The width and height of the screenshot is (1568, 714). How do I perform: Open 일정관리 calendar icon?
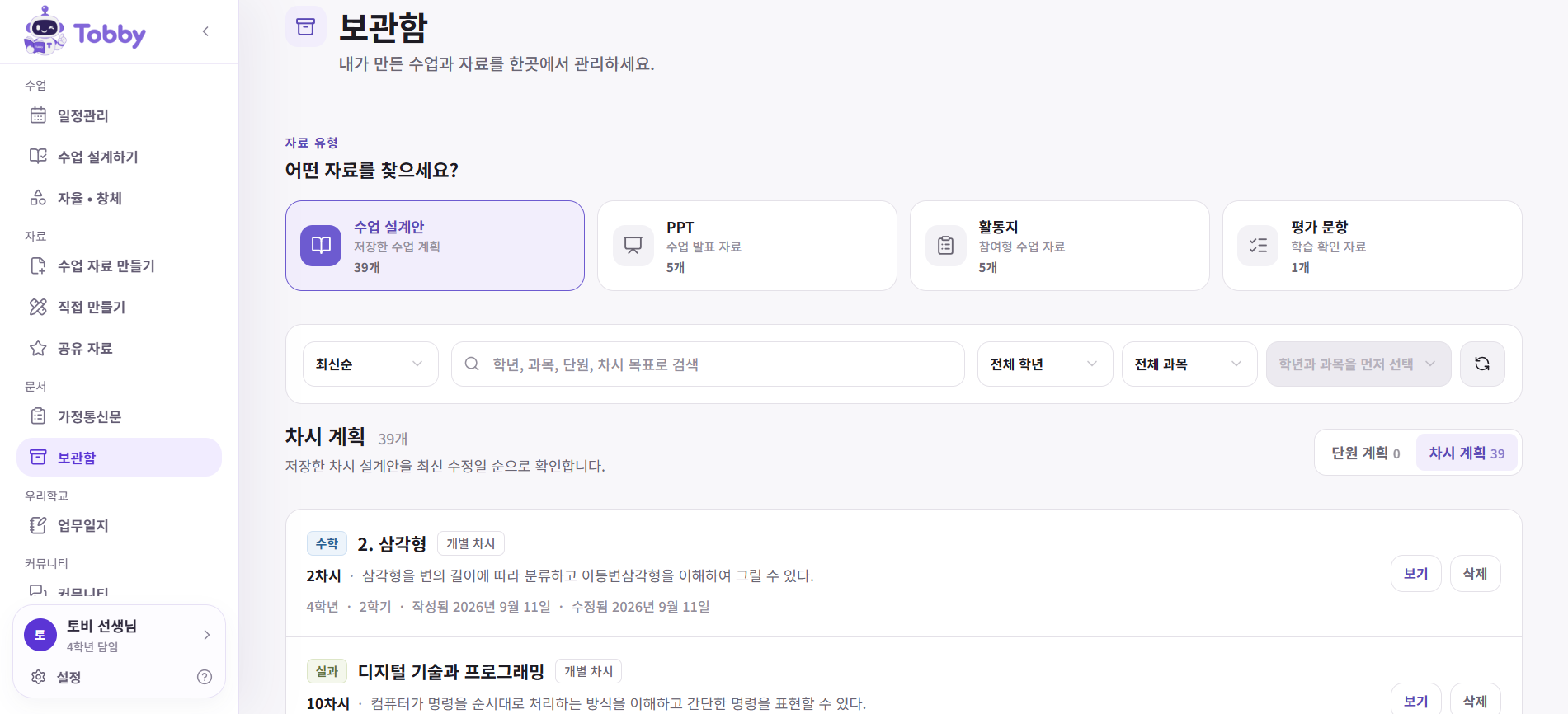pyautogui.click(x=38, y=115)
